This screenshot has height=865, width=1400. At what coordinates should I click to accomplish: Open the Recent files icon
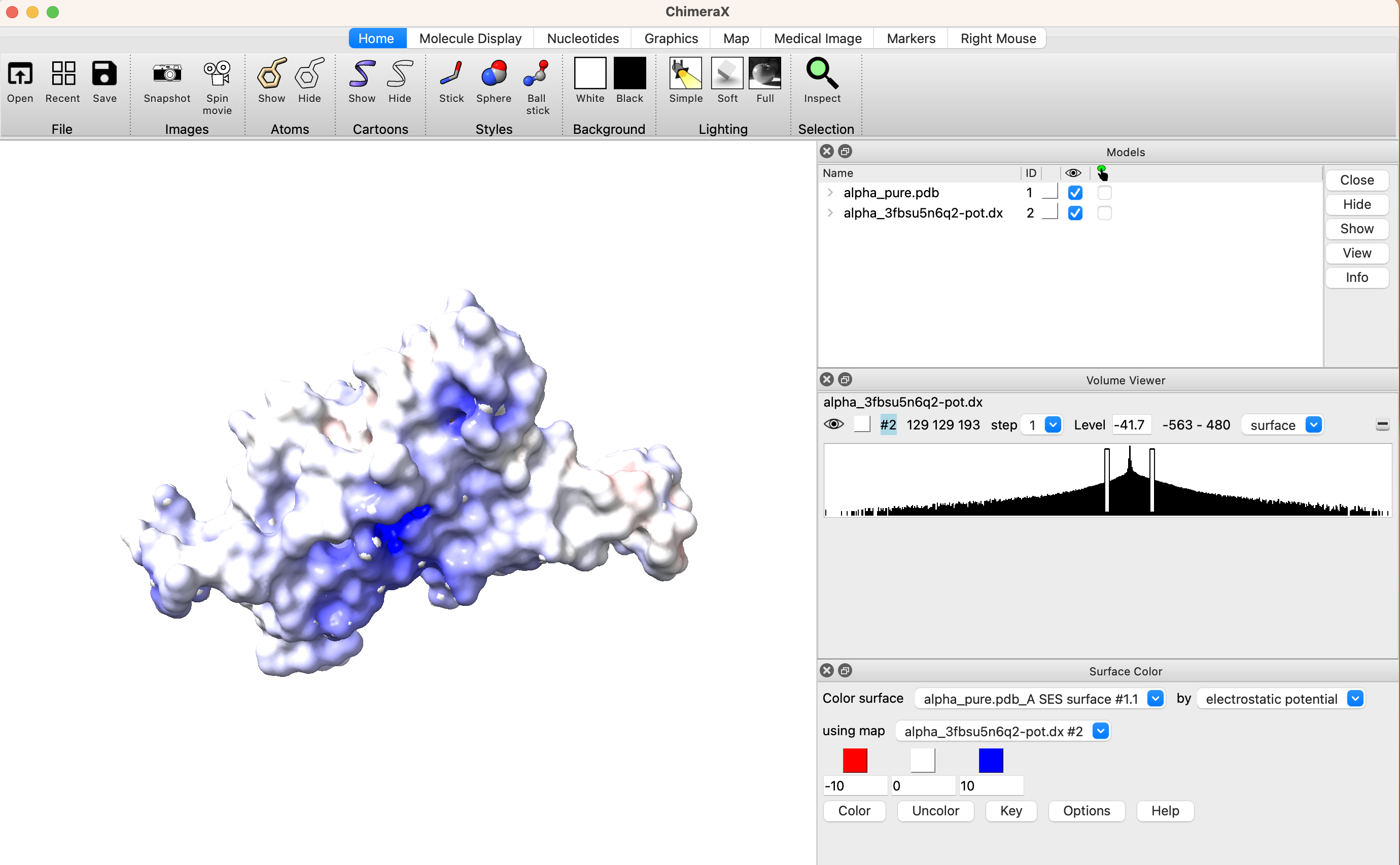tap(63, 73)
